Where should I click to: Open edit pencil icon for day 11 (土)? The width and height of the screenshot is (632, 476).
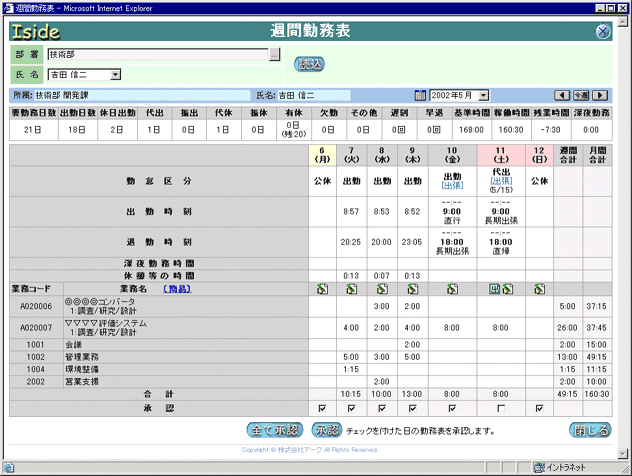(x=507, y=289)
